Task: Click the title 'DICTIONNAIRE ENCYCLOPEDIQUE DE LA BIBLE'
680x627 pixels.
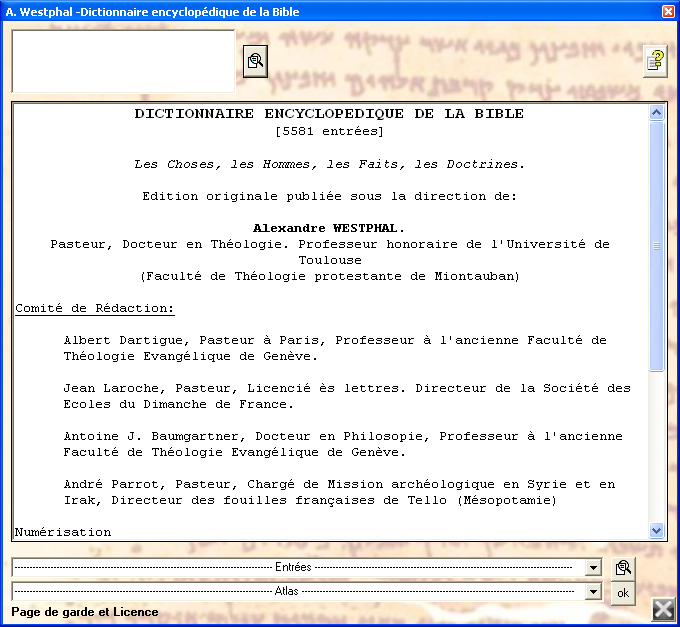Action: pyautogui.click(x=329, y=114)
